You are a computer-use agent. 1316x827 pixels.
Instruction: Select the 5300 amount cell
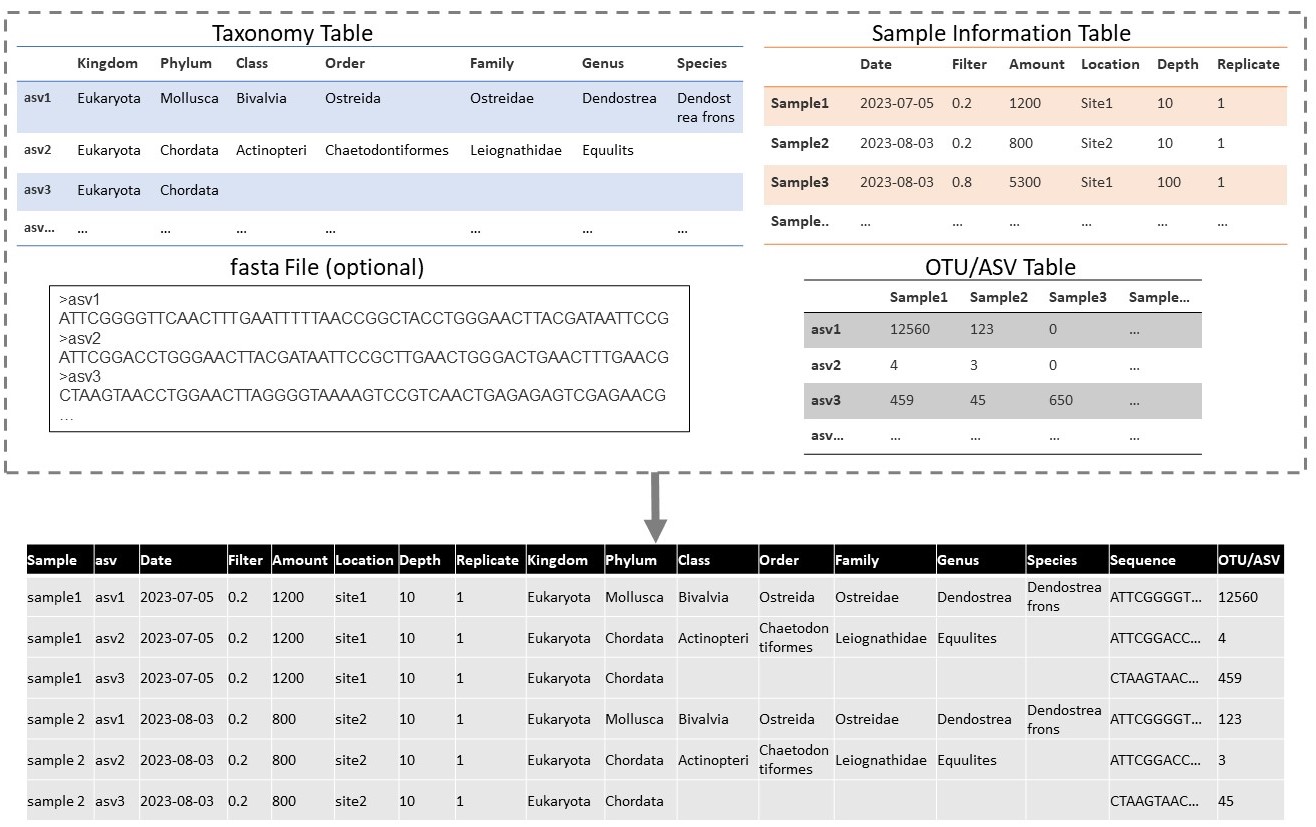click(1025, 182)
